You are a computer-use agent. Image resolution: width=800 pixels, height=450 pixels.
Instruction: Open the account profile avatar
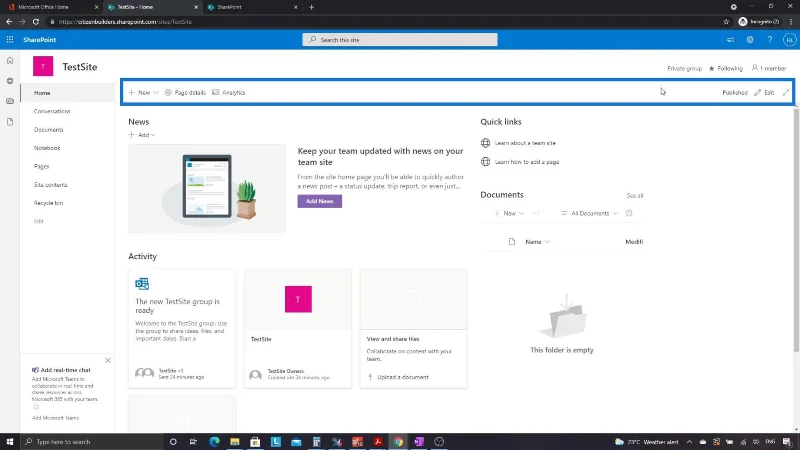tap(789, 40)
